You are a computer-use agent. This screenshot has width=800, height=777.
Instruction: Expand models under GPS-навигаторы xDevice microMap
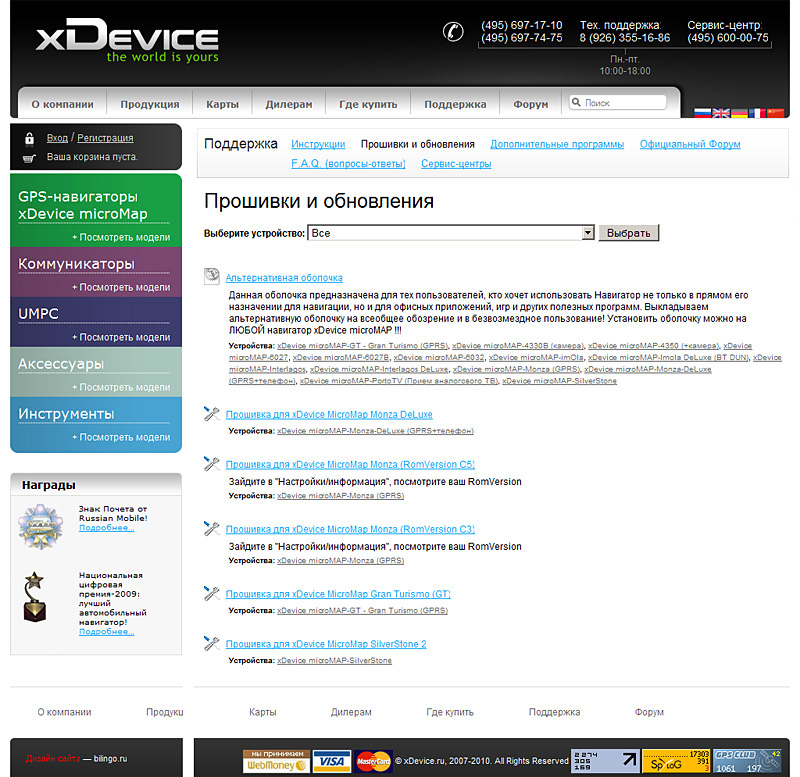121,237
